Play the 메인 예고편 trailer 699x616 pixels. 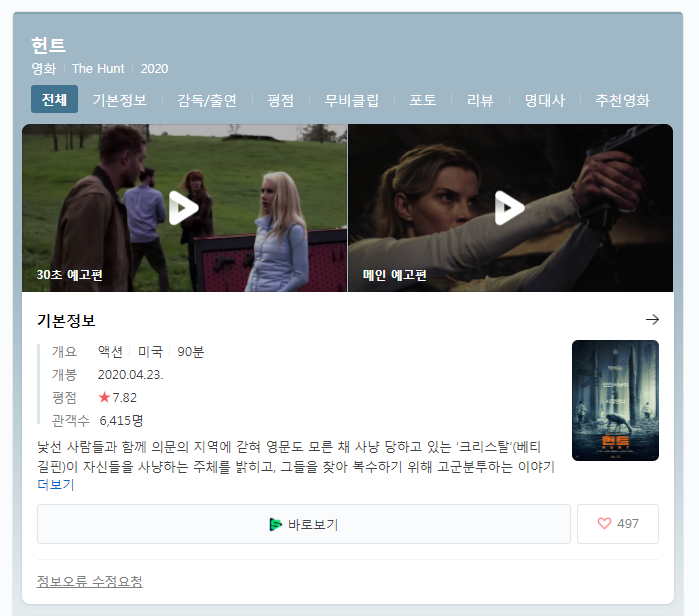click(510, 208)
